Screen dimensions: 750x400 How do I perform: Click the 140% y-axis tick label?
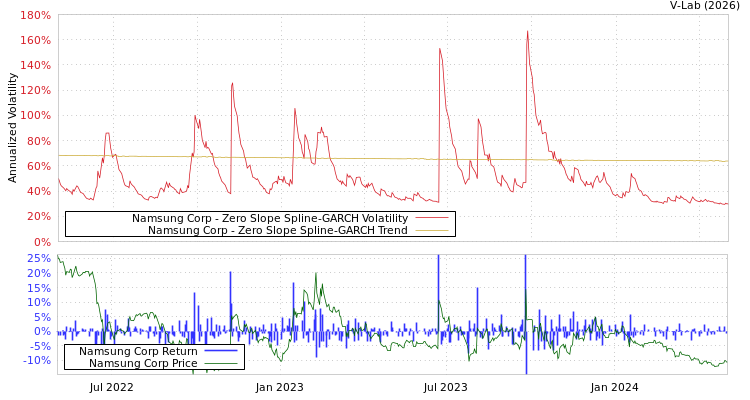[x=35, y=66]
